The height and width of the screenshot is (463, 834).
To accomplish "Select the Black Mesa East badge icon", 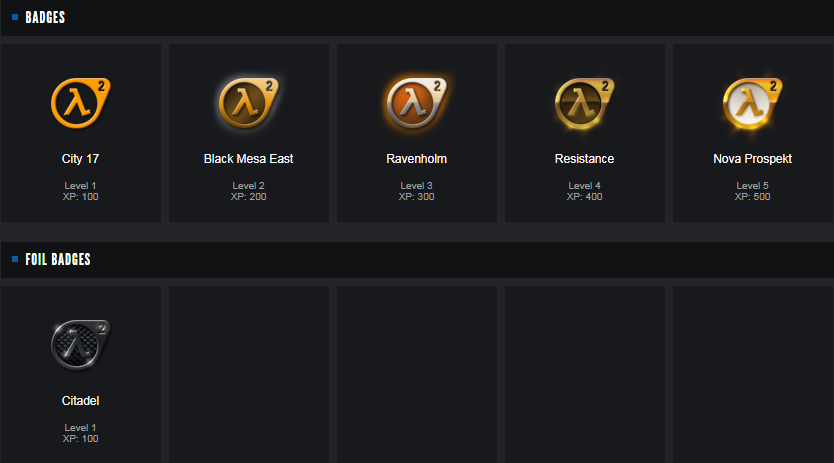I will click(248, 102).
